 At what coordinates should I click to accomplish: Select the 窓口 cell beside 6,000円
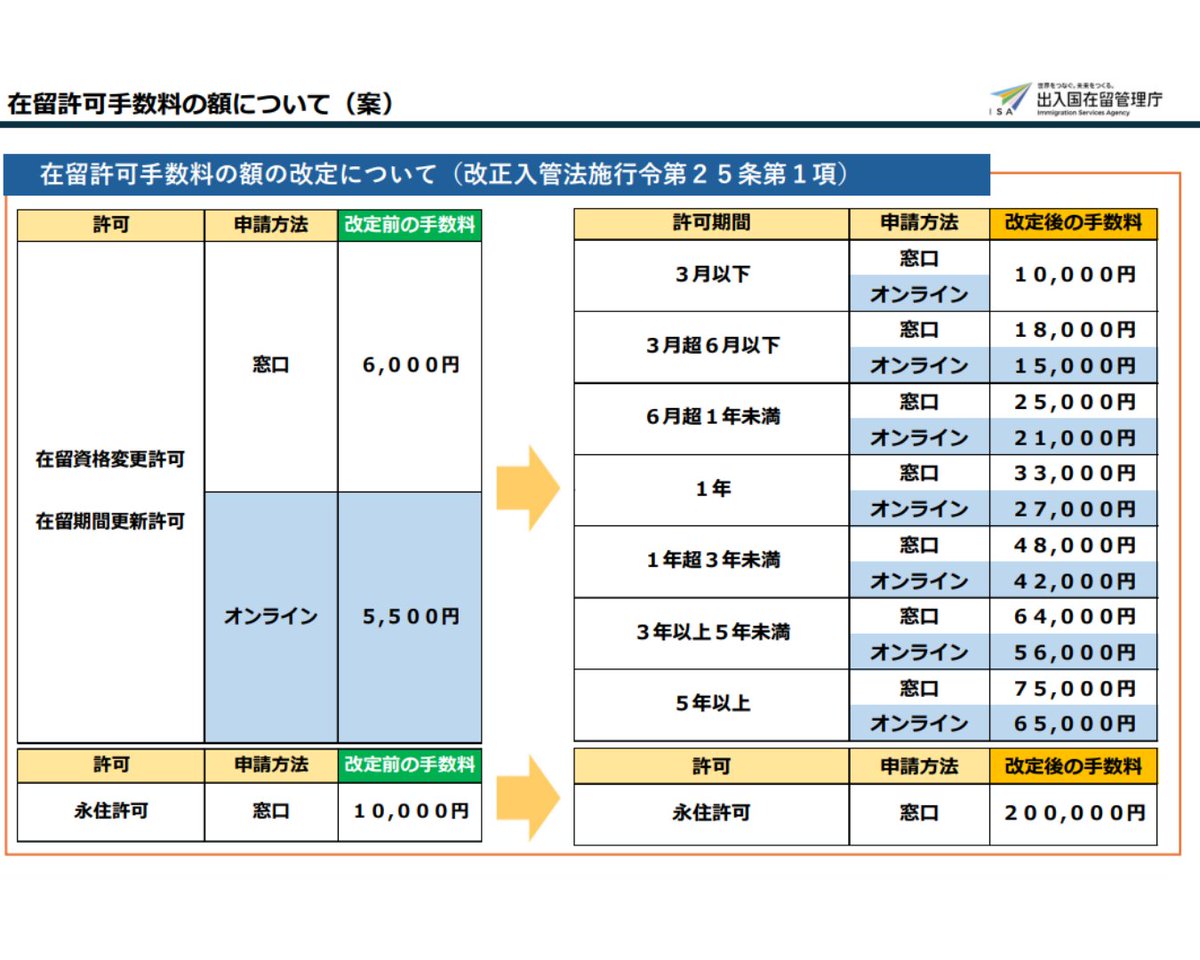pyautogui.click(x=271, y=366)
